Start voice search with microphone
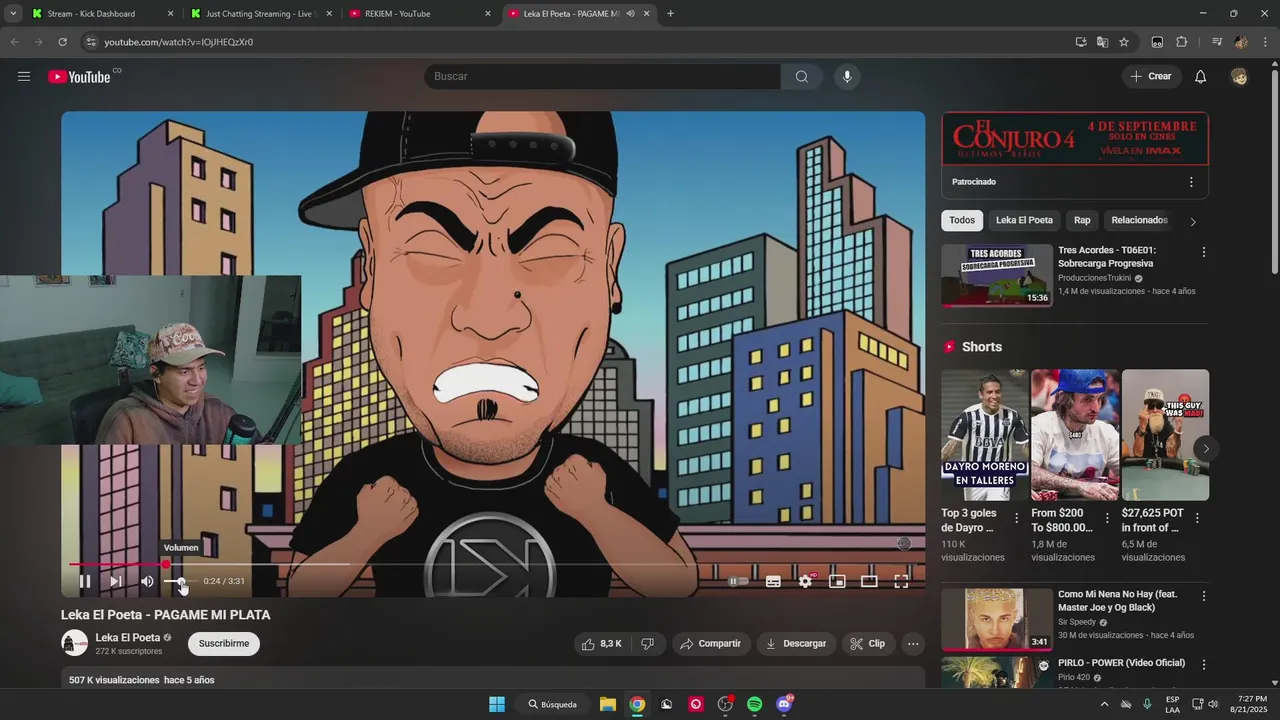1280x720 pixels. [847, 77]
